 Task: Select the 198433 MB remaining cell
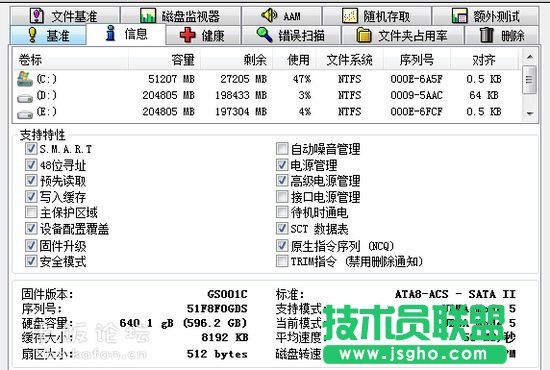[241, 95]
